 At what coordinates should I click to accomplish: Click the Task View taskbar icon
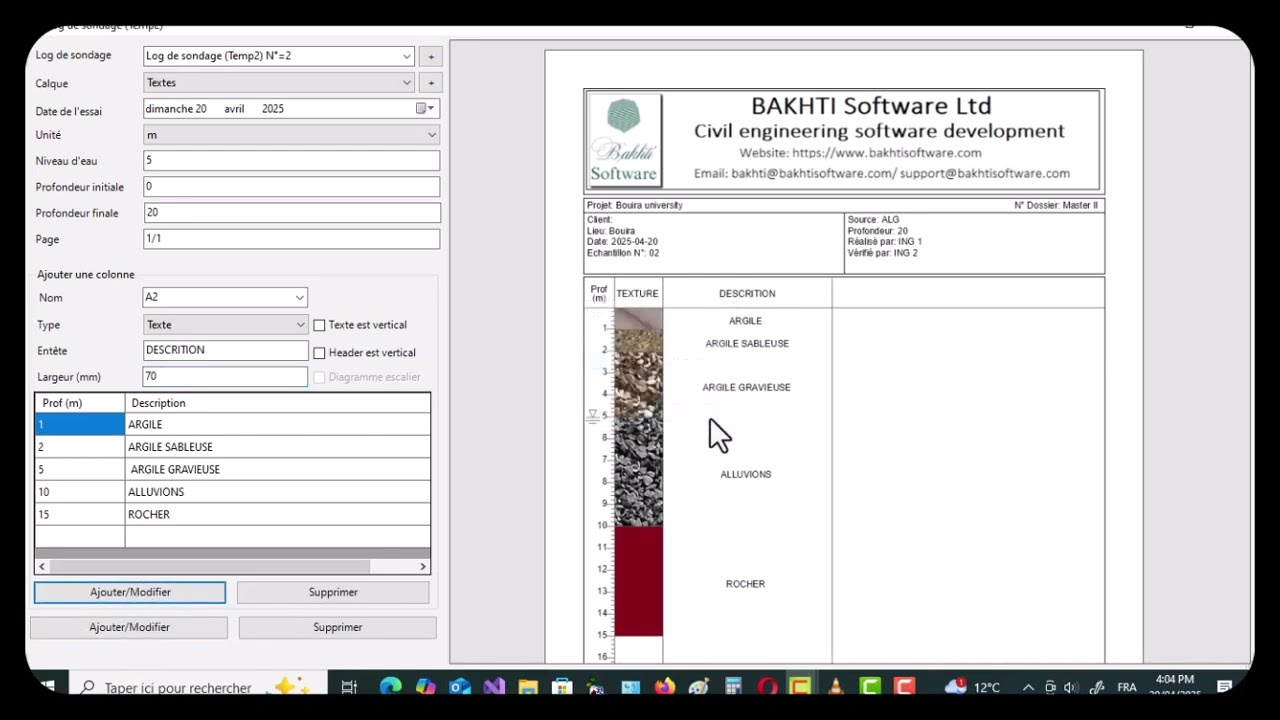(x=349, y=687)
